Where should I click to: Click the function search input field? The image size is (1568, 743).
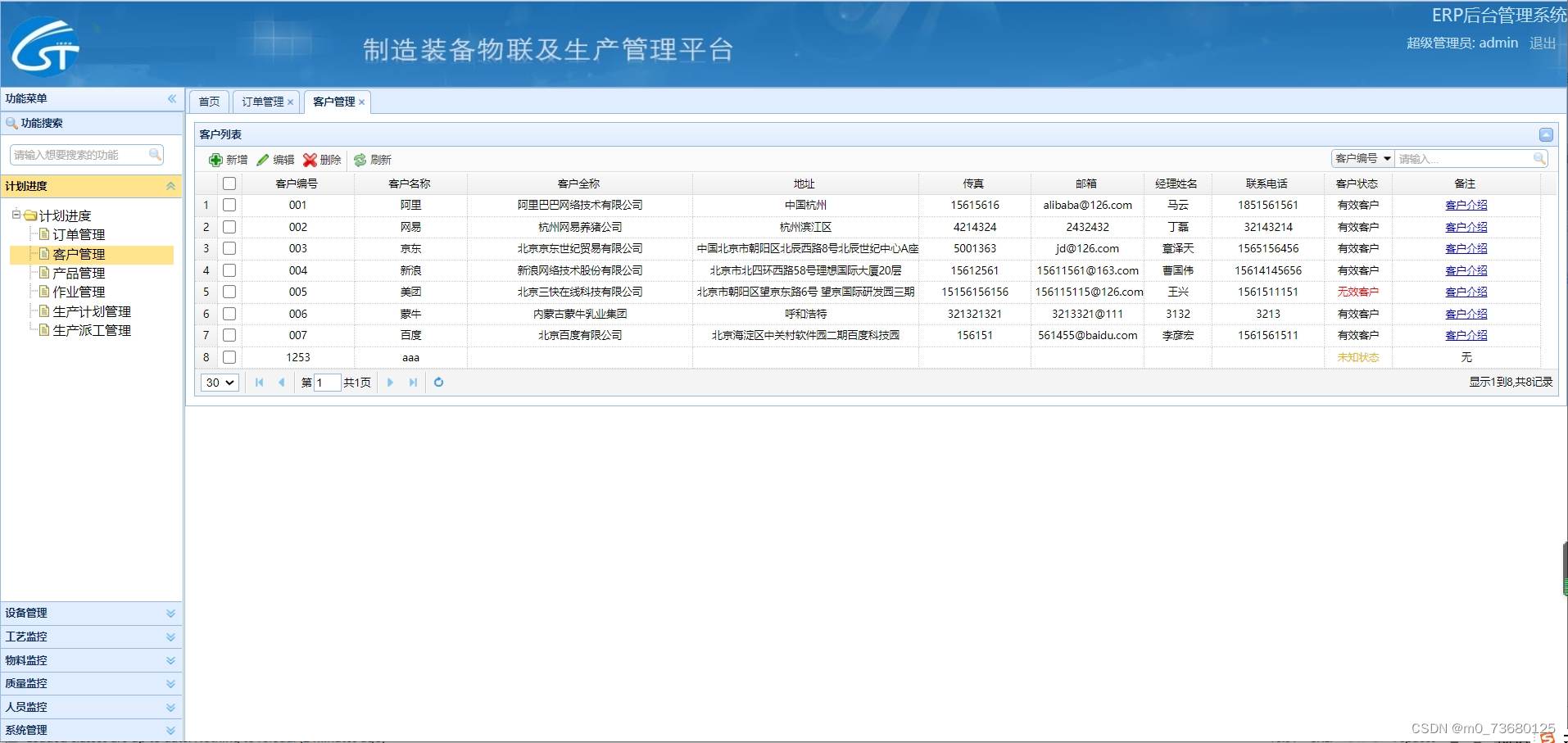click(79, 154)
